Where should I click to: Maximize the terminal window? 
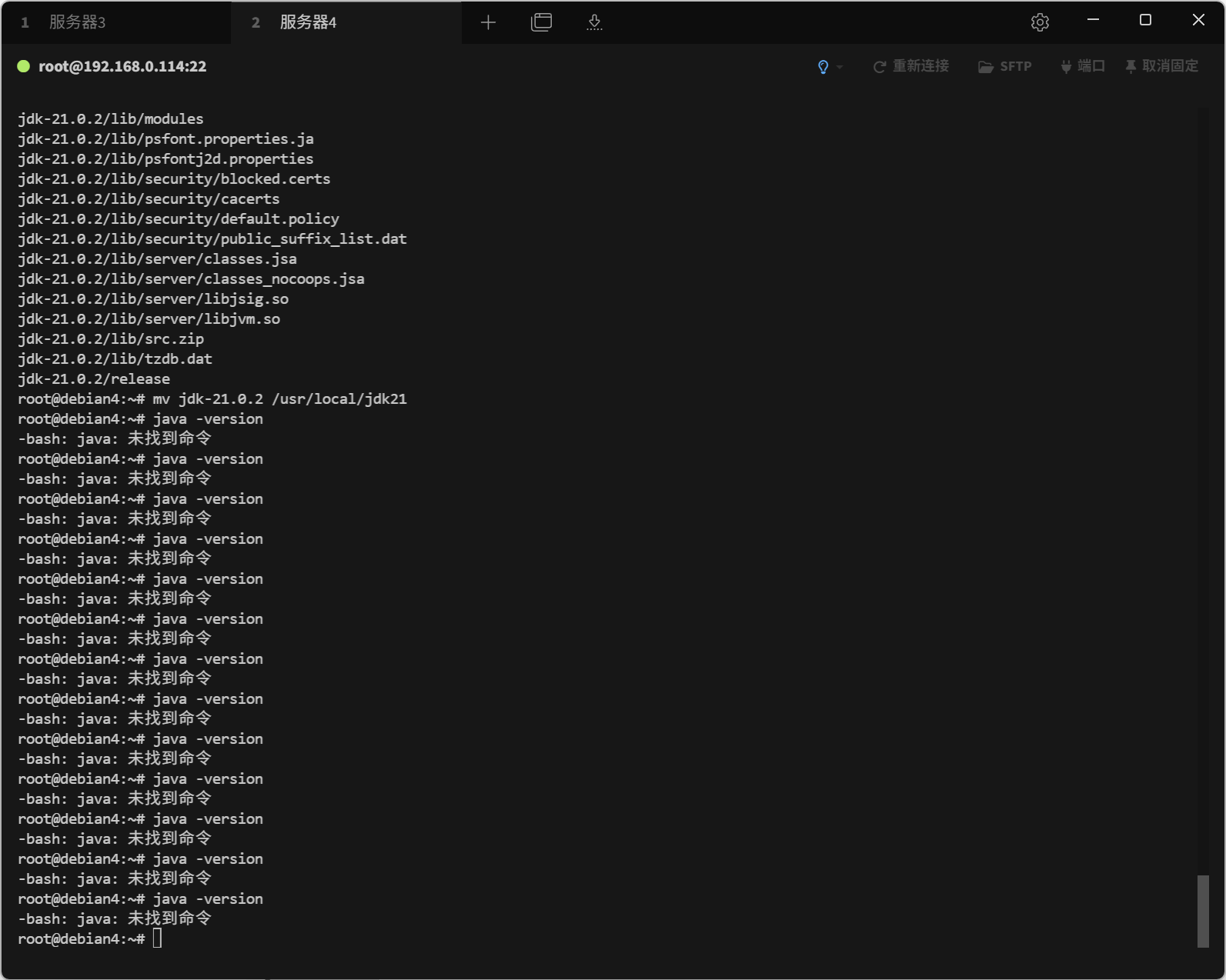coord(1145,20)
